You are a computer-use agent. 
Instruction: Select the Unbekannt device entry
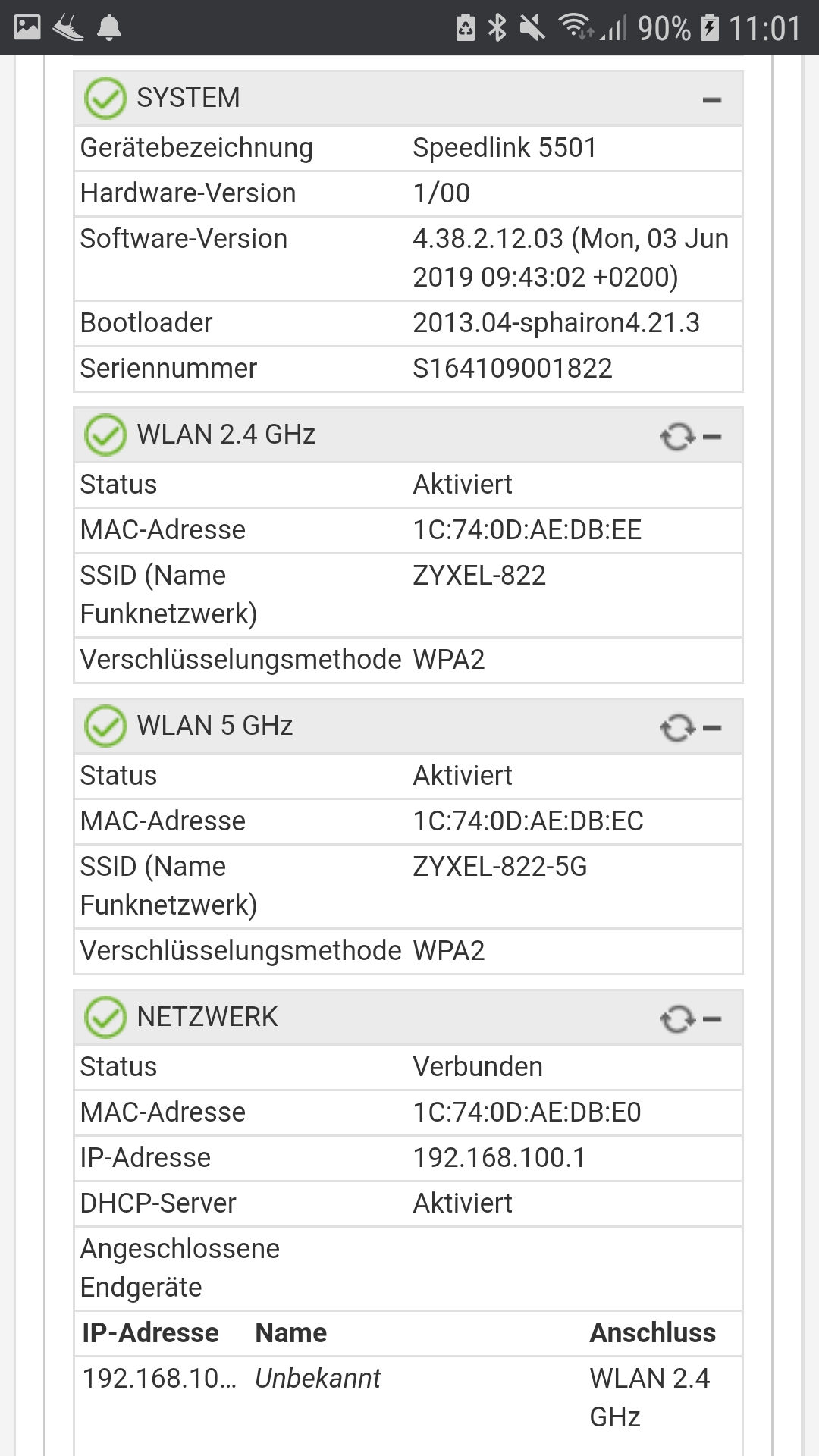[318, 1378]
